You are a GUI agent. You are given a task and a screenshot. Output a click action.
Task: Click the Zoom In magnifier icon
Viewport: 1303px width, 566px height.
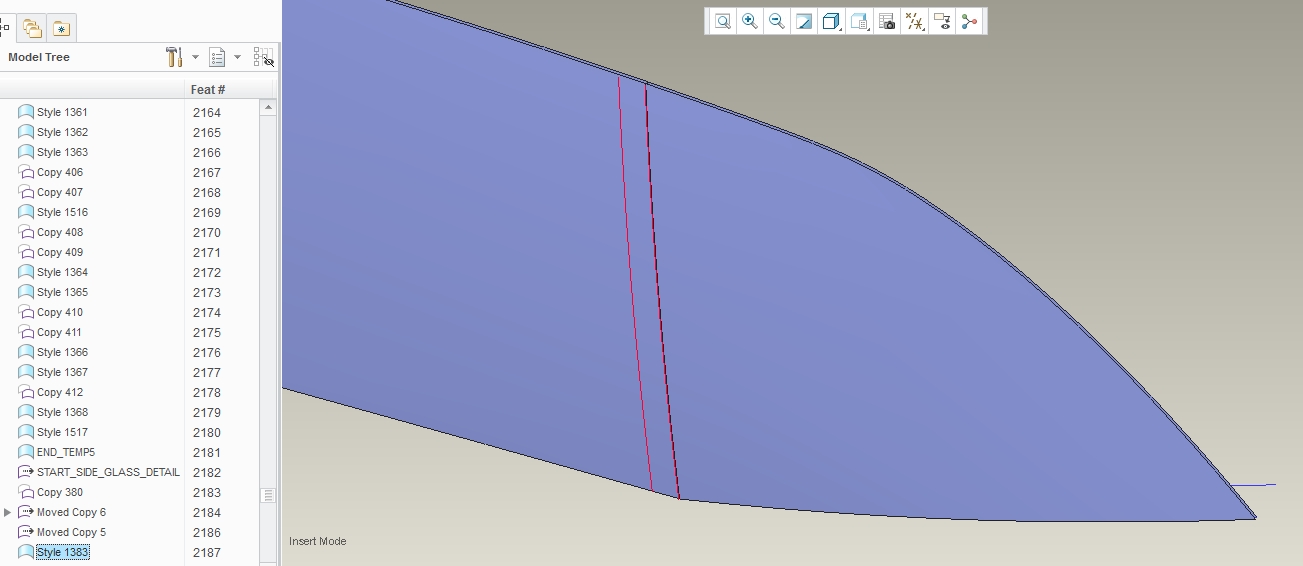point(749,21)
